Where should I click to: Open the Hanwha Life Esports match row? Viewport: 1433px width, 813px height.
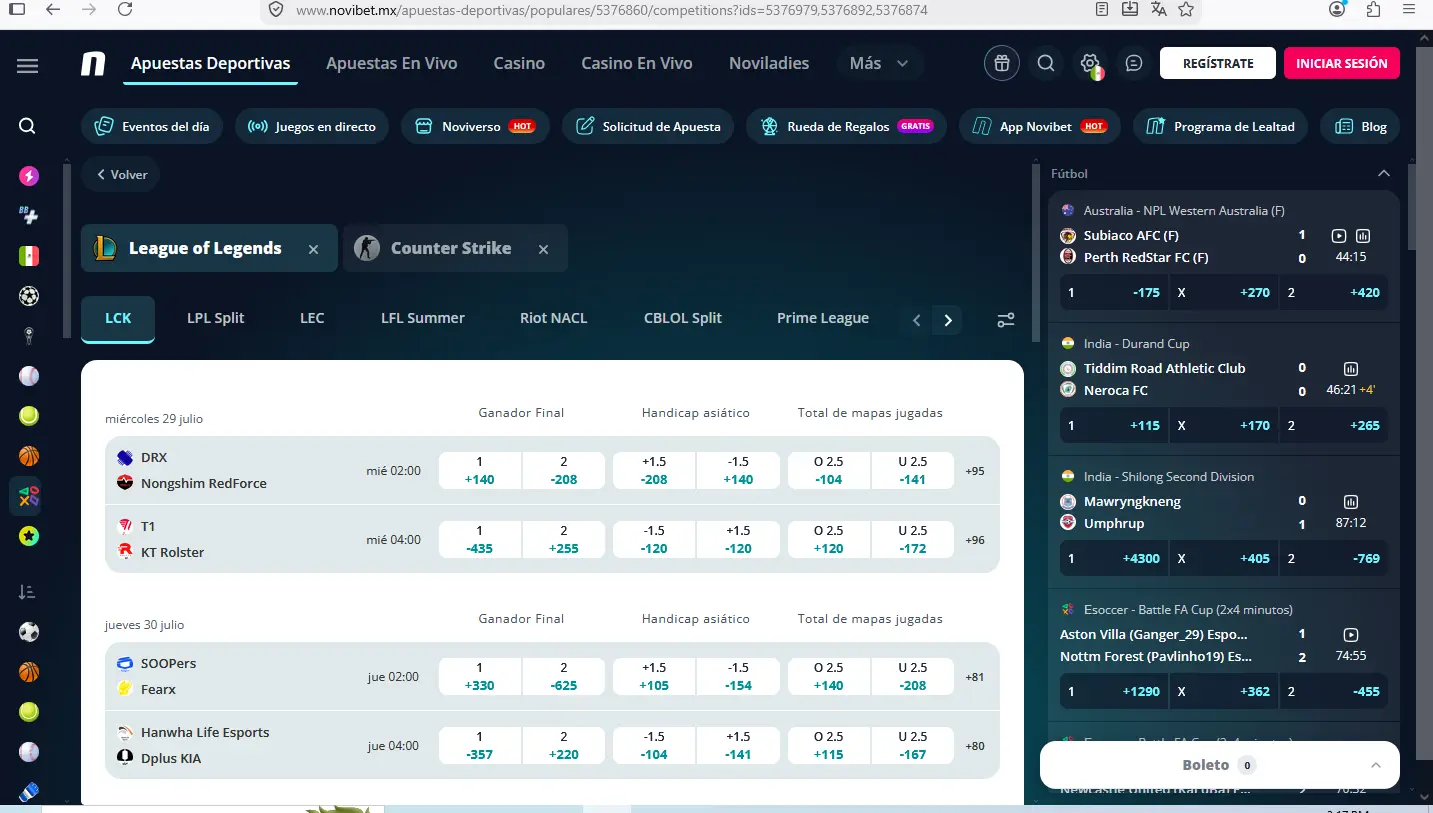552,745
